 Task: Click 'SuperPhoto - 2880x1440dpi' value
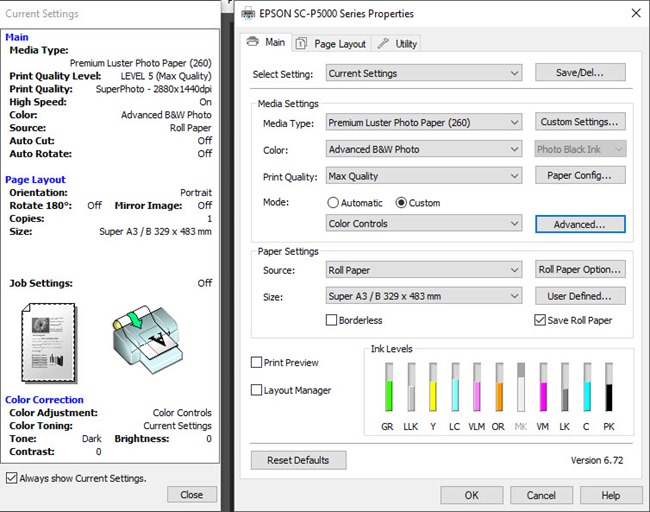pos(154,89)
